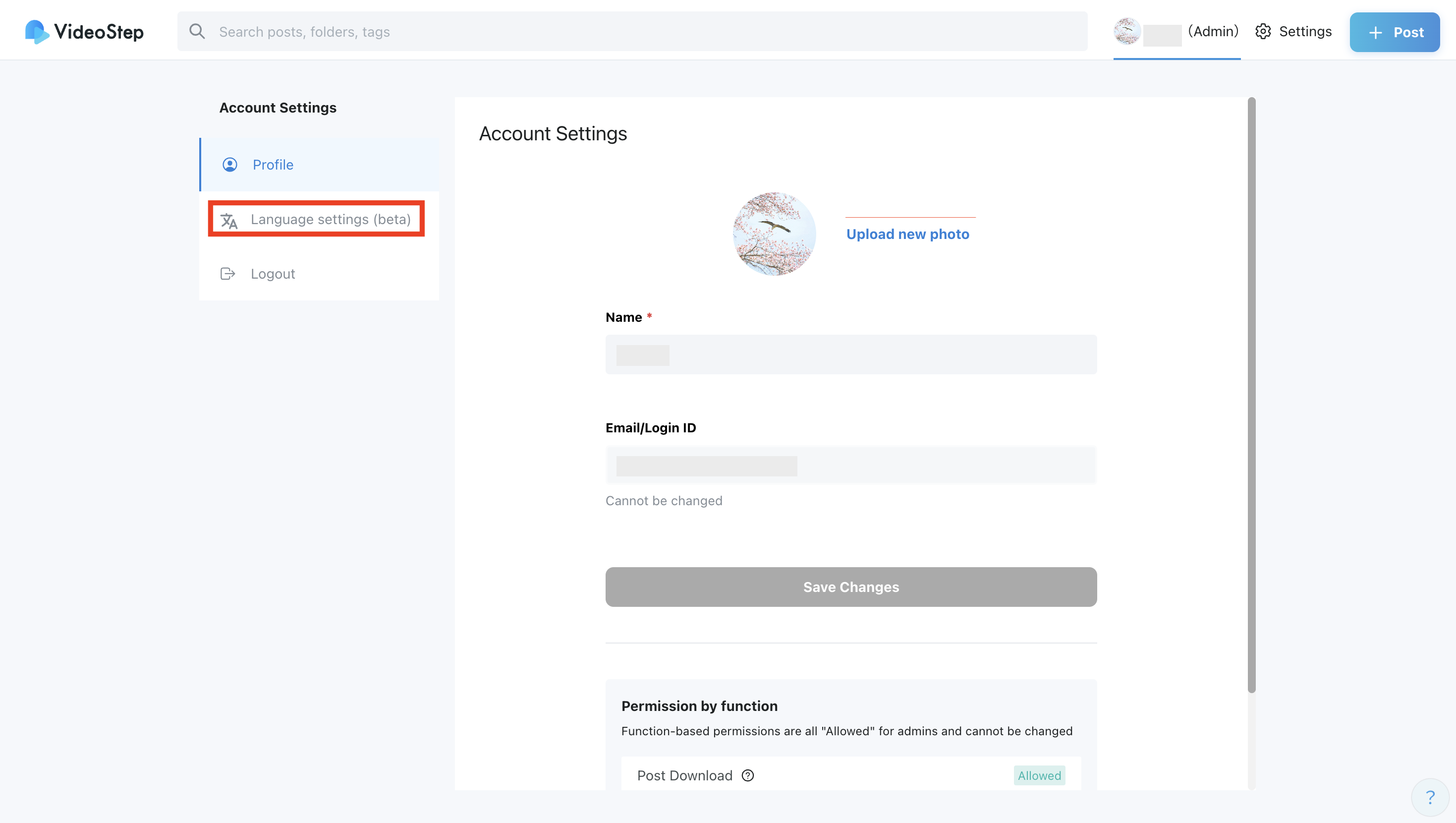Click the large profile photo thumbnail
The width and height of the screenshot is (1456, 823).
pos(774,234)
